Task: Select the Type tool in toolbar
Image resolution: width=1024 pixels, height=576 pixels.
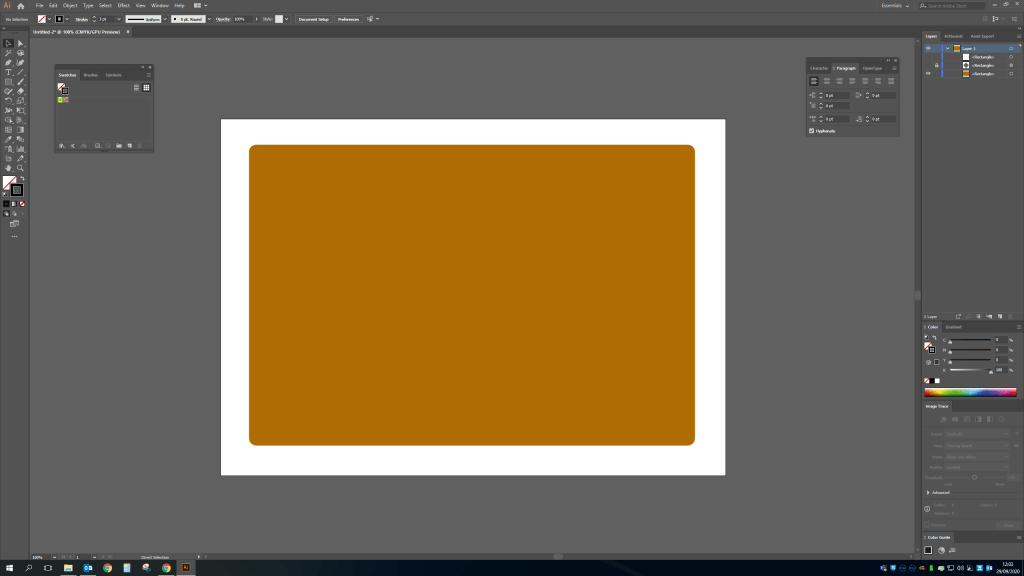Action: tap(9, 72)
